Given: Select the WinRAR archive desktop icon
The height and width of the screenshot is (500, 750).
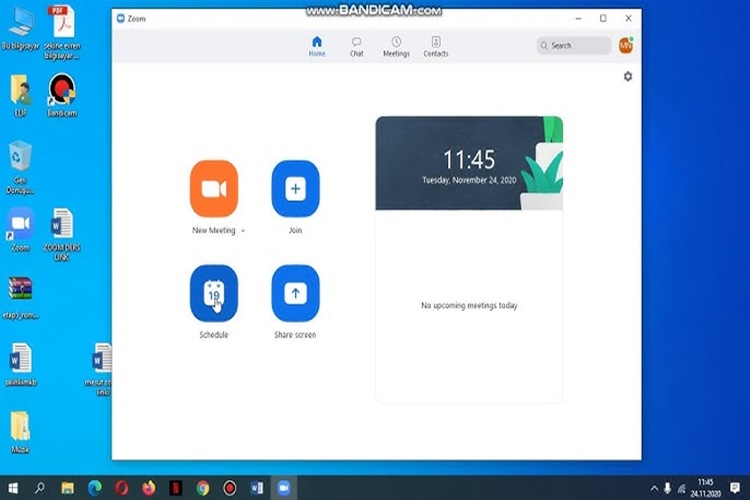Looking at the screenshot, I should [21, 297].
